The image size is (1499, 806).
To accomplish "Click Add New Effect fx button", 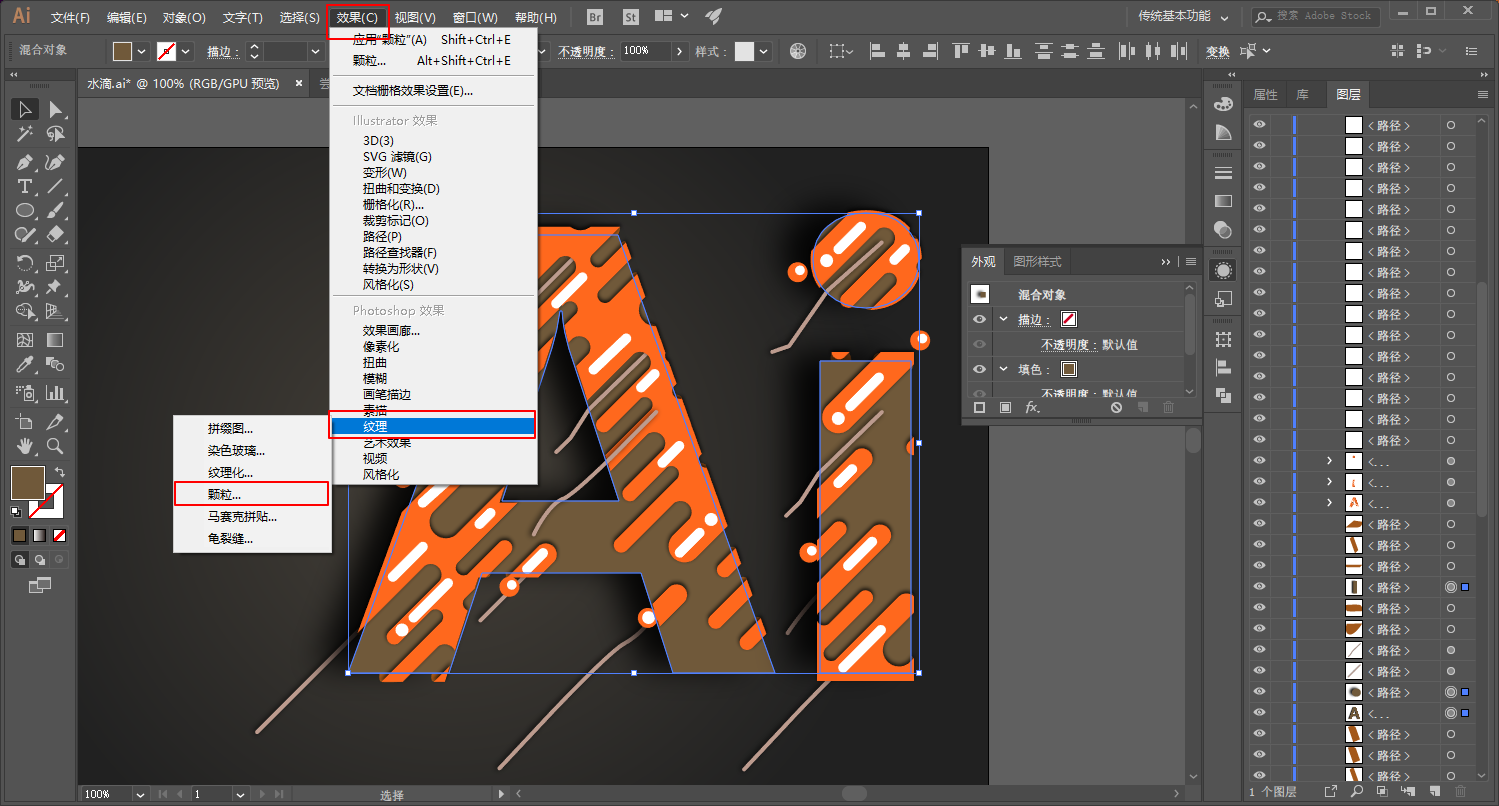I will coord(1033,408).
